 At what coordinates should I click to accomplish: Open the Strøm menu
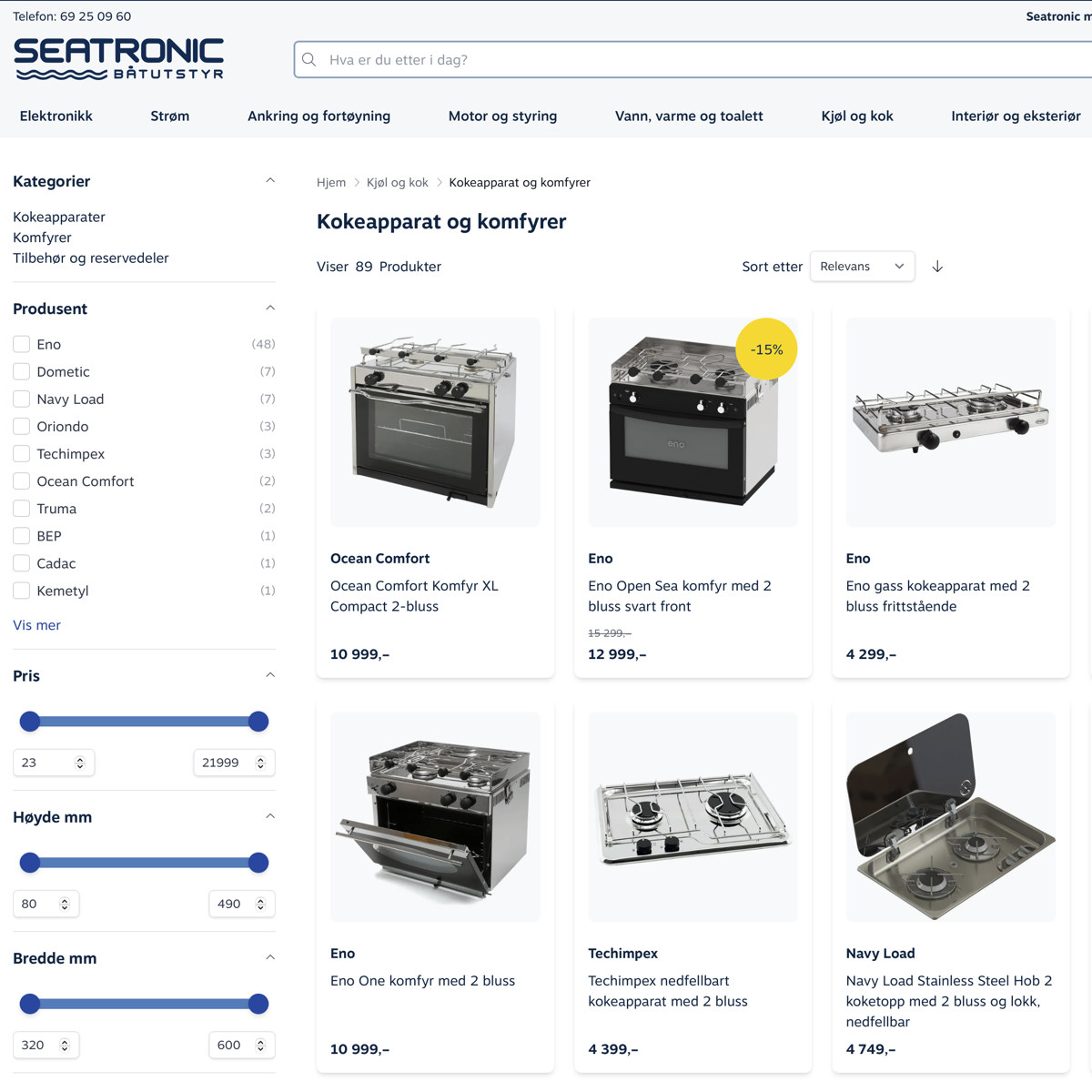click(x=170, y=116)
